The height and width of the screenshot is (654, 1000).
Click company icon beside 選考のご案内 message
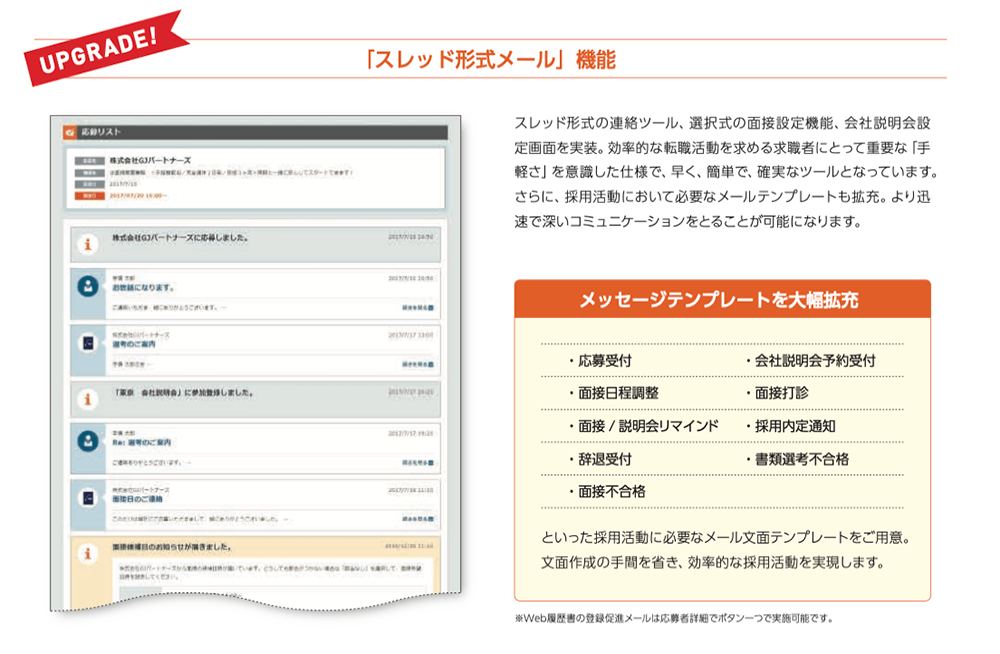88,342
